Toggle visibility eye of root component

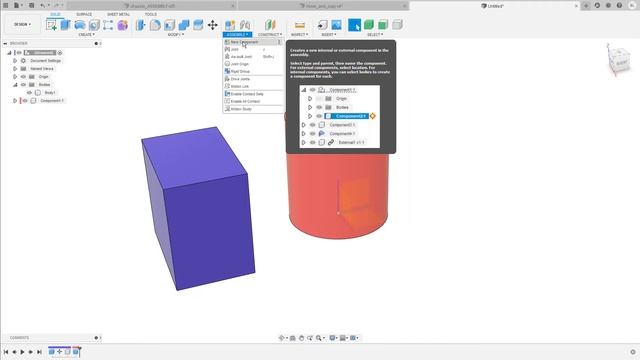[x=19, y=53]
